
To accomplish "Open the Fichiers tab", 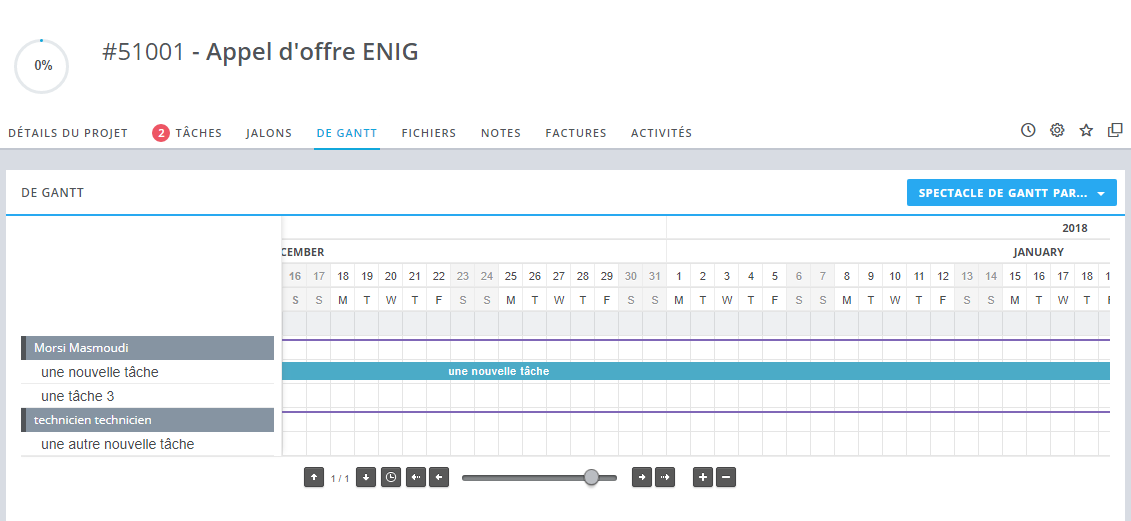I will (429, 133).
